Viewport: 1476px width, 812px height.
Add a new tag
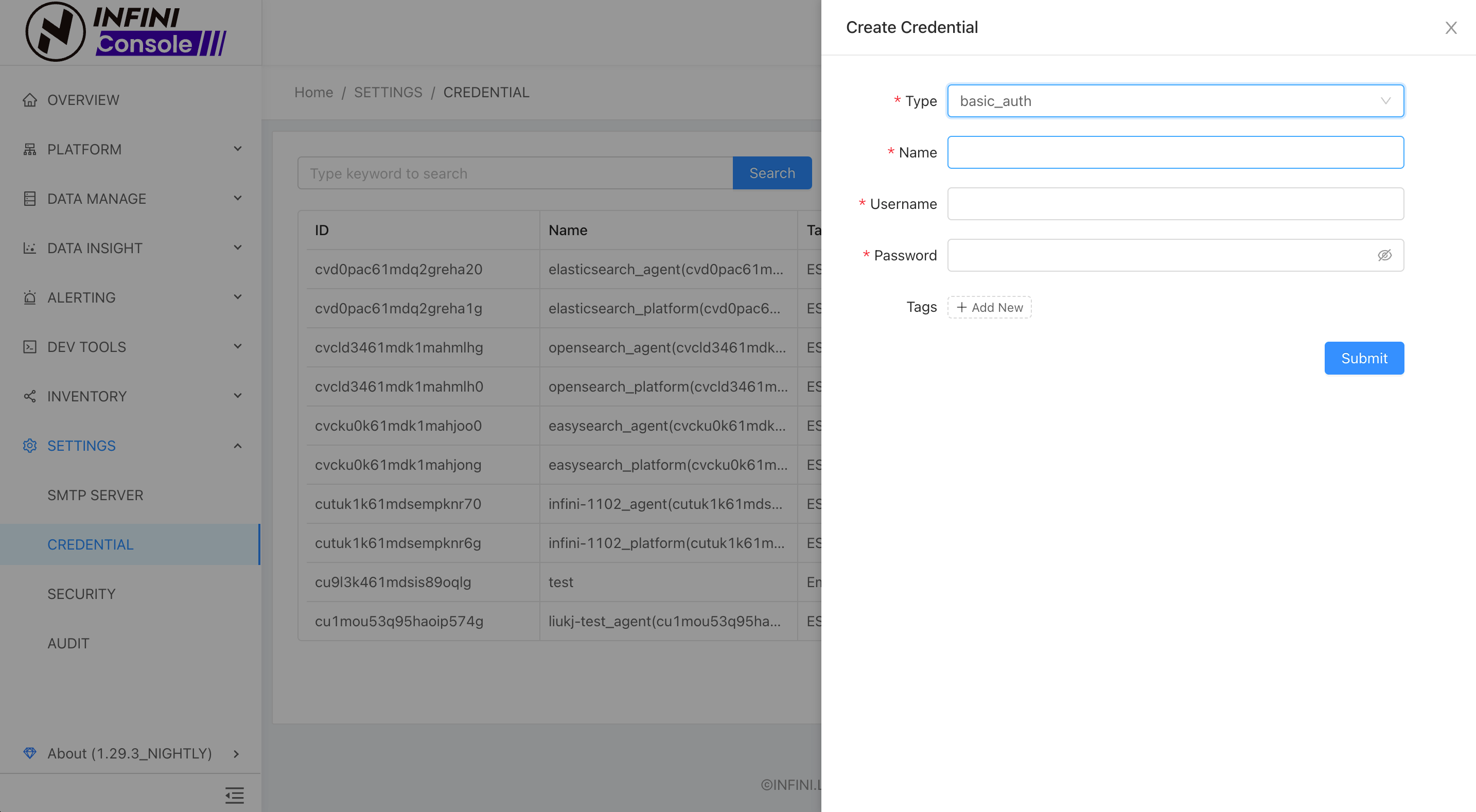[x=989, y=307]
